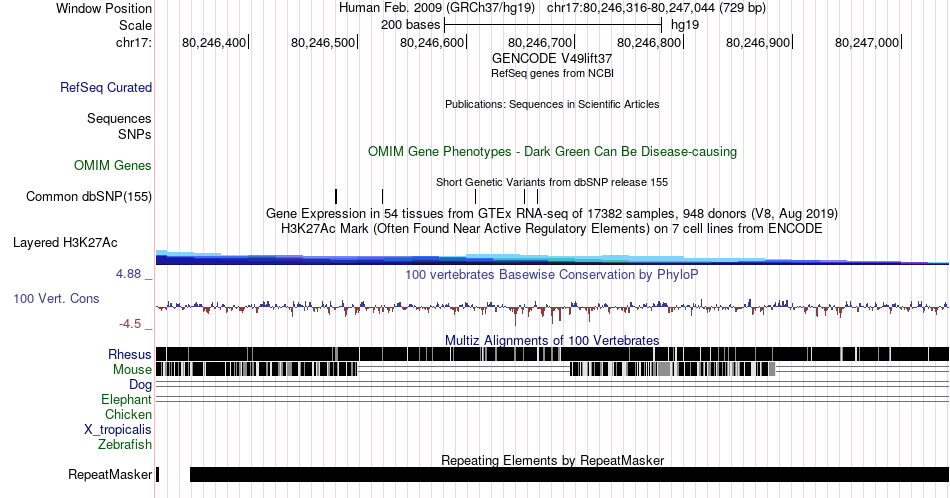Screen dimensions: 950x498
Task: Click the RefSeq Curated track label
Action: pyautogui.click(x=106, y=87)
